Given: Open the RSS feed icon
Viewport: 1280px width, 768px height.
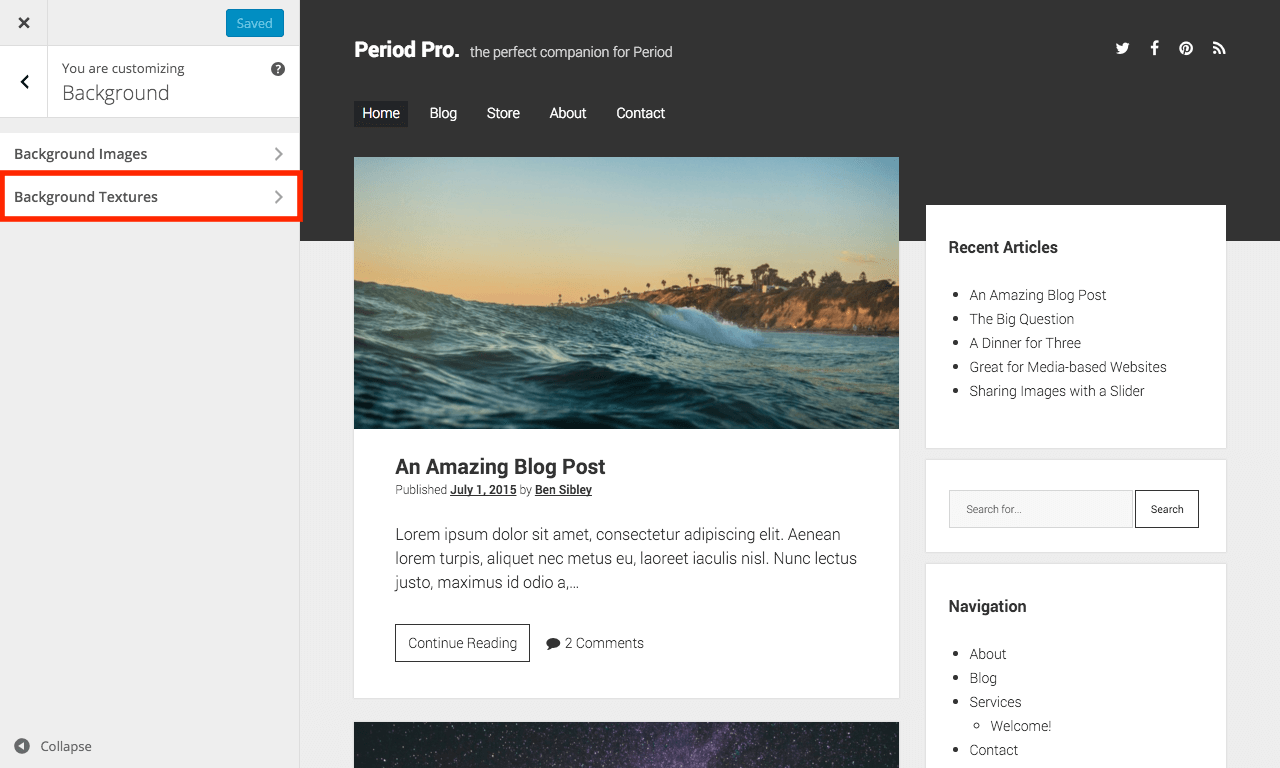Looking at the screenshot, I should 1218,48.
